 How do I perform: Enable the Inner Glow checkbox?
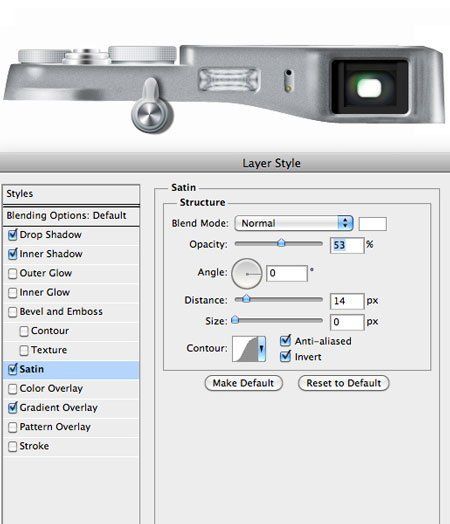[x=12, y=293]
